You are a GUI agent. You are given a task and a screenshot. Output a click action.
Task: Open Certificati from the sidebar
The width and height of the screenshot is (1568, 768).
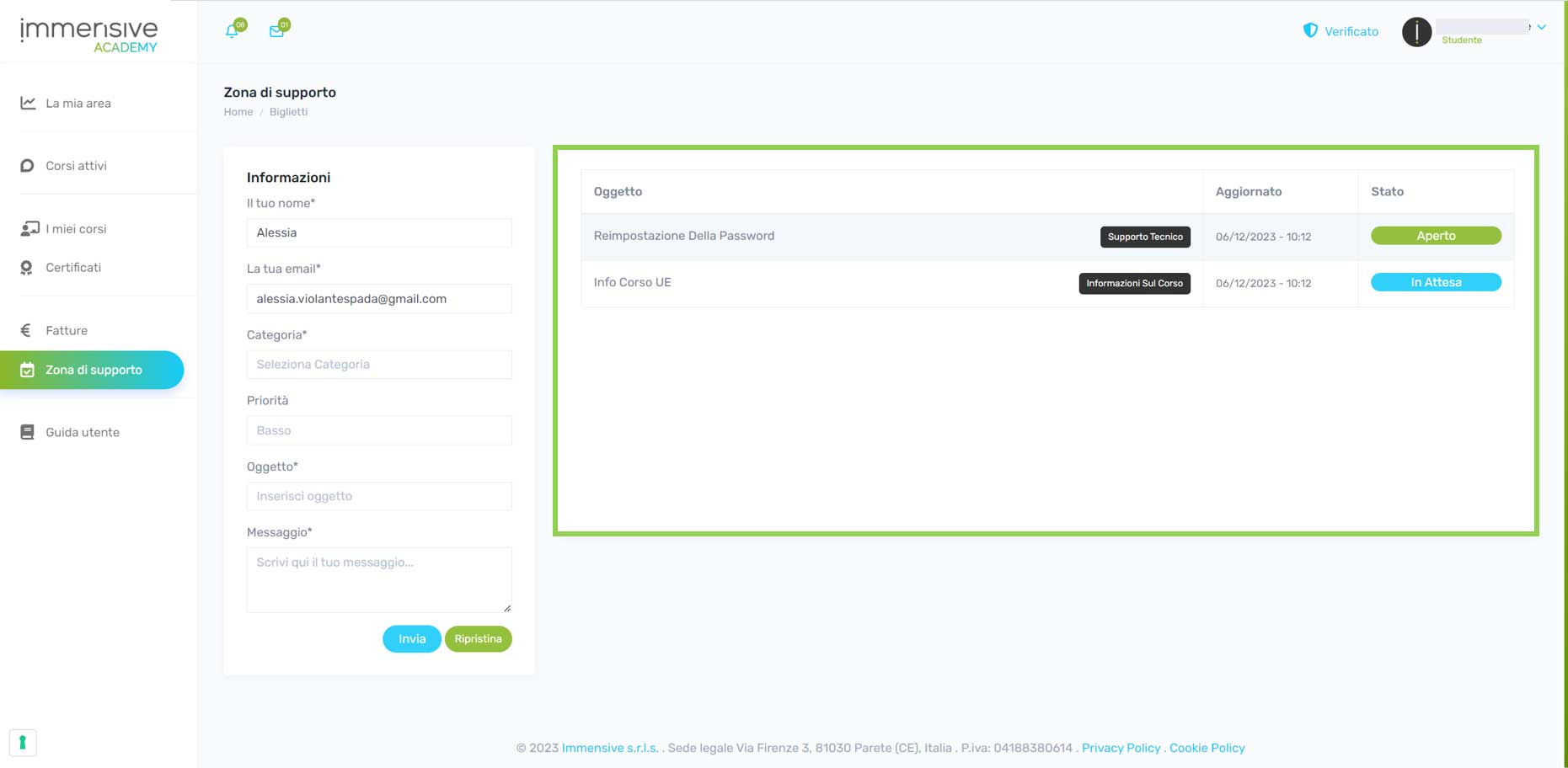point(73,268)
